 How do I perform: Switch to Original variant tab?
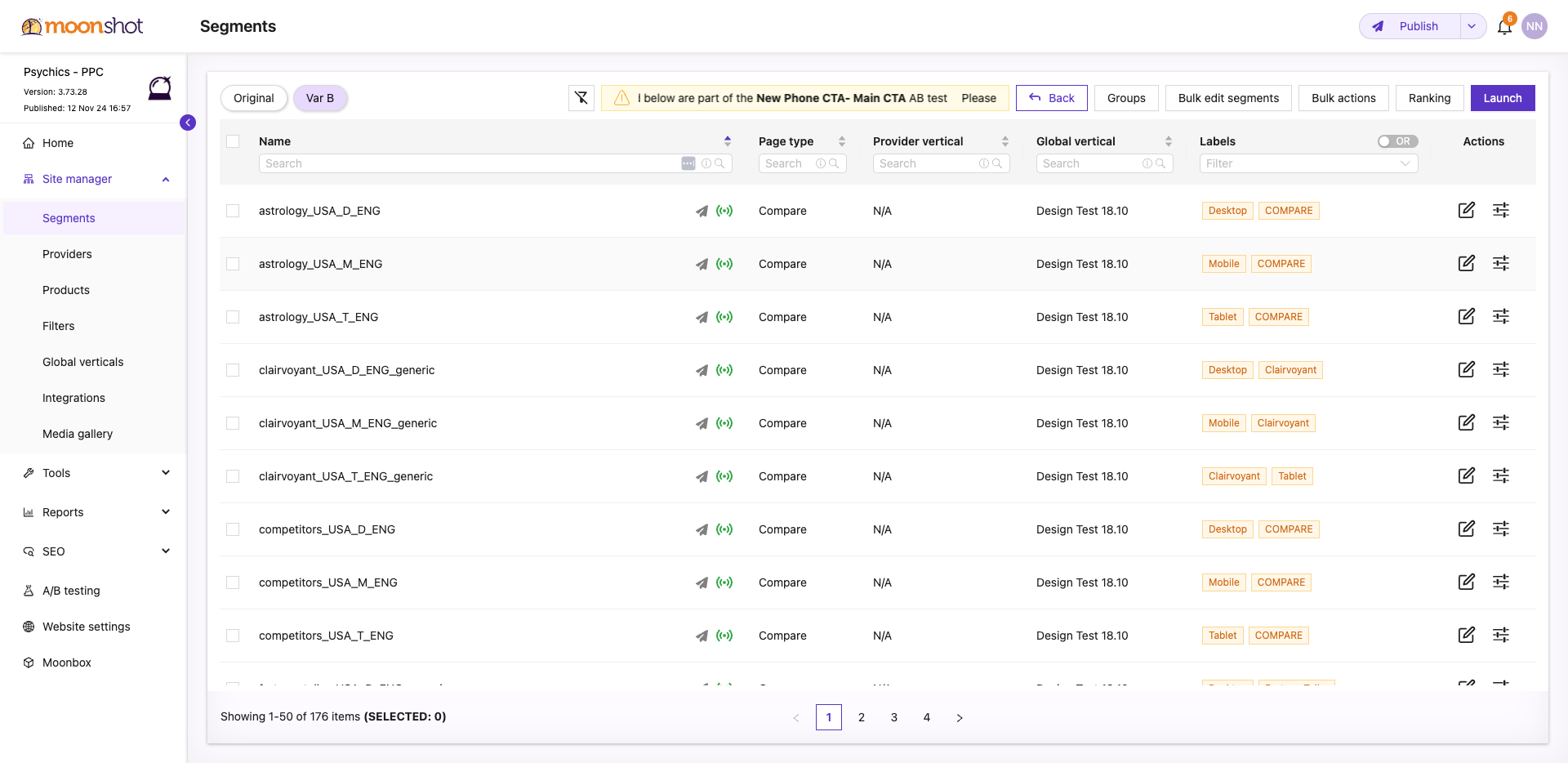point(254,98)
